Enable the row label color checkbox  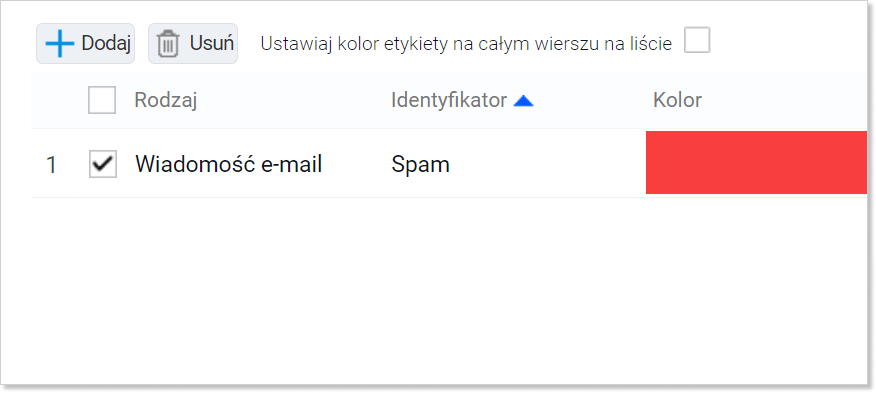pos(697,40)
